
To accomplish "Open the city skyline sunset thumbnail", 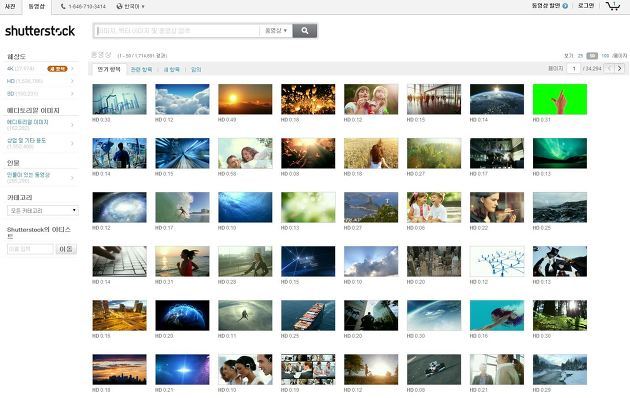I will point(119,369).
